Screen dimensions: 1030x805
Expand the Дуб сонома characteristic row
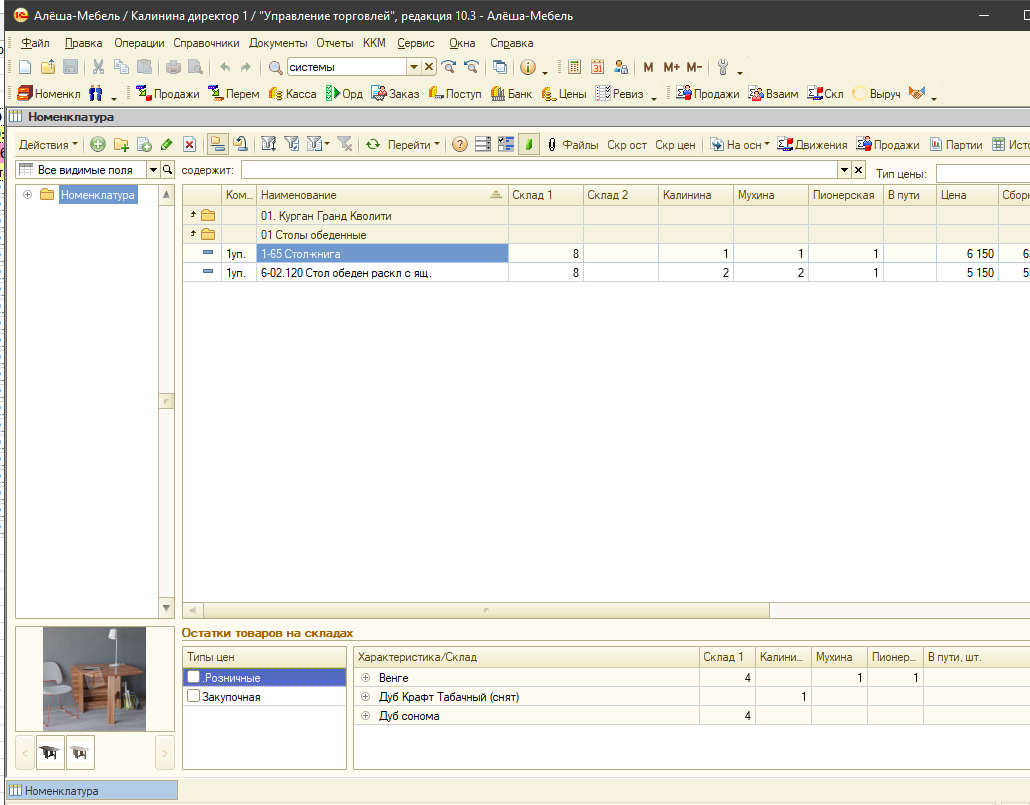click(365, 716)
